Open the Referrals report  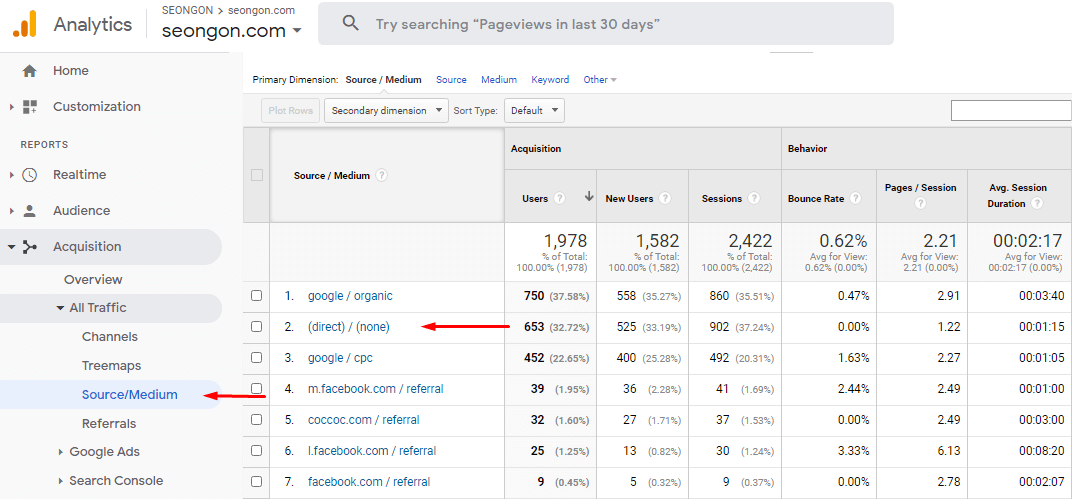point(109,424)
